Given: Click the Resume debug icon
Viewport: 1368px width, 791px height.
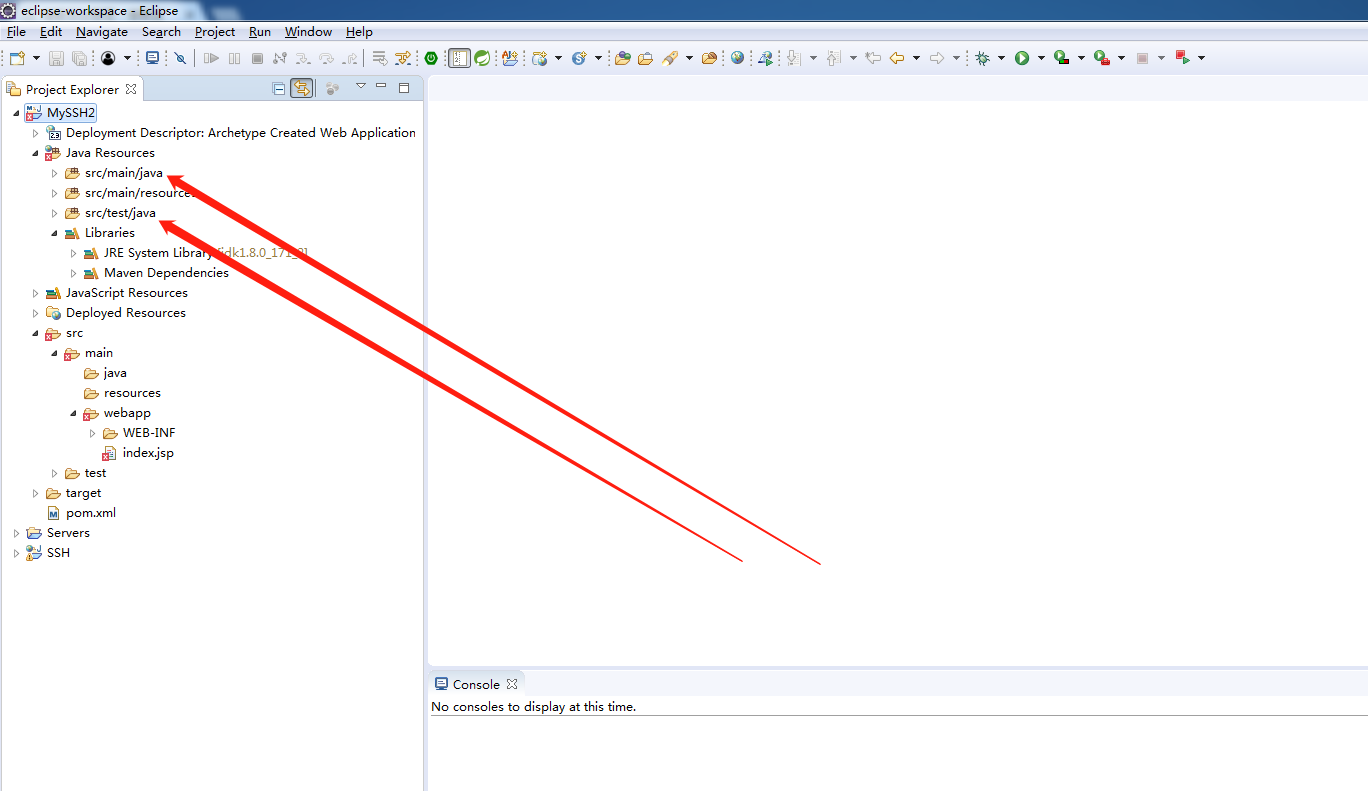Looking at the screenshot, I should coord(211,58).
